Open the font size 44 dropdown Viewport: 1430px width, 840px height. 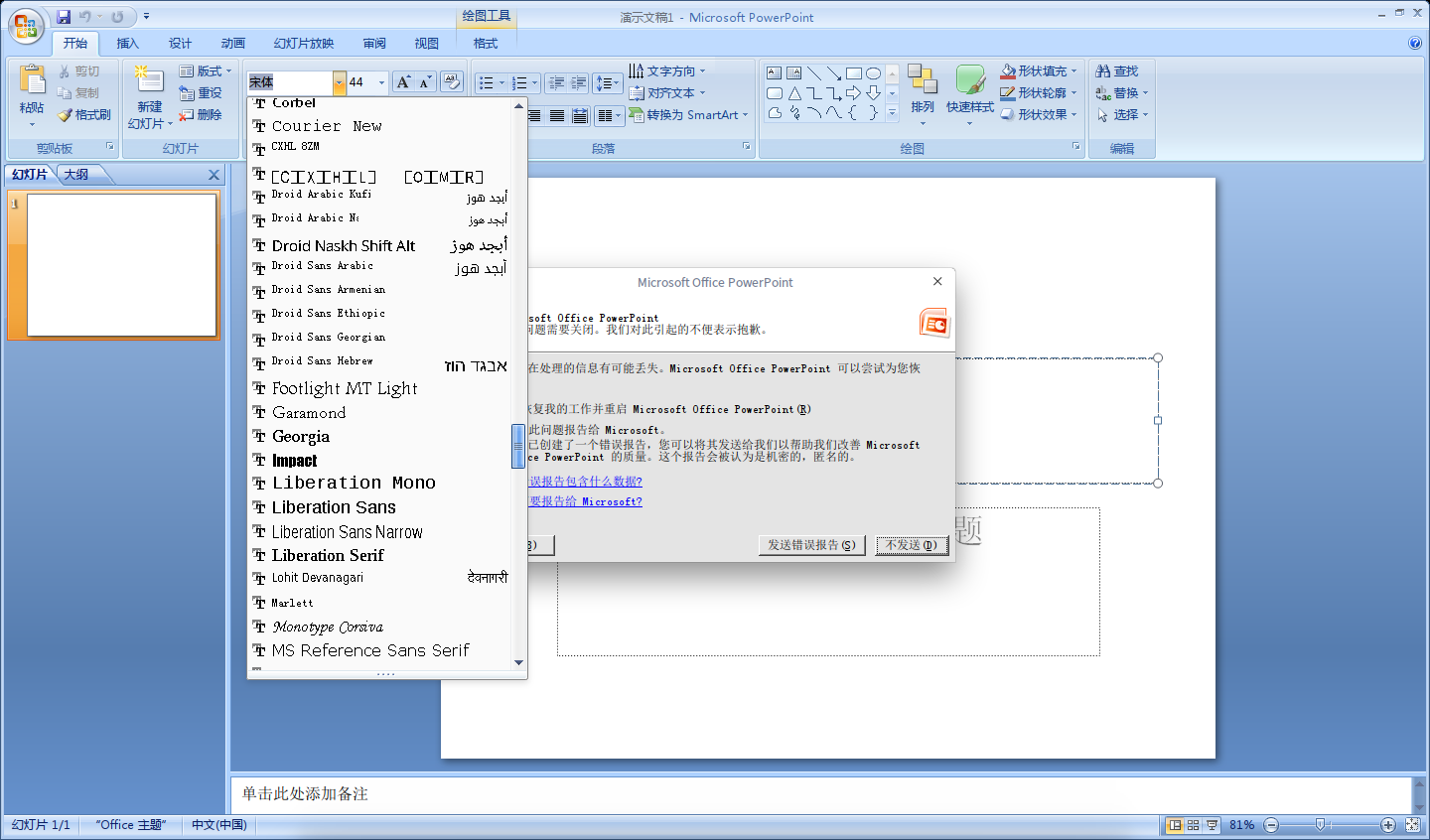381,82
